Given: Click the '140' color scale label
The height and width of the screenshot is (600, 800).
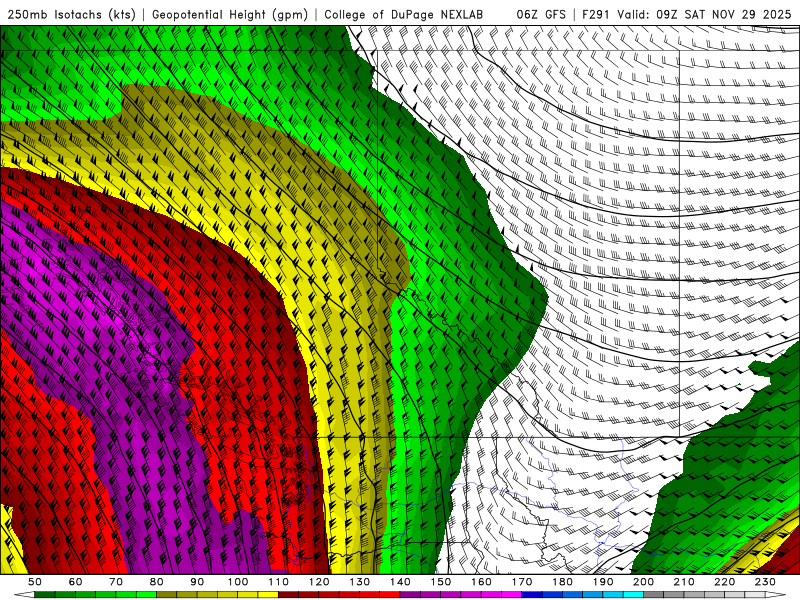Looking at the screenshot, I should pyautogui.click(x=400, y=582).
